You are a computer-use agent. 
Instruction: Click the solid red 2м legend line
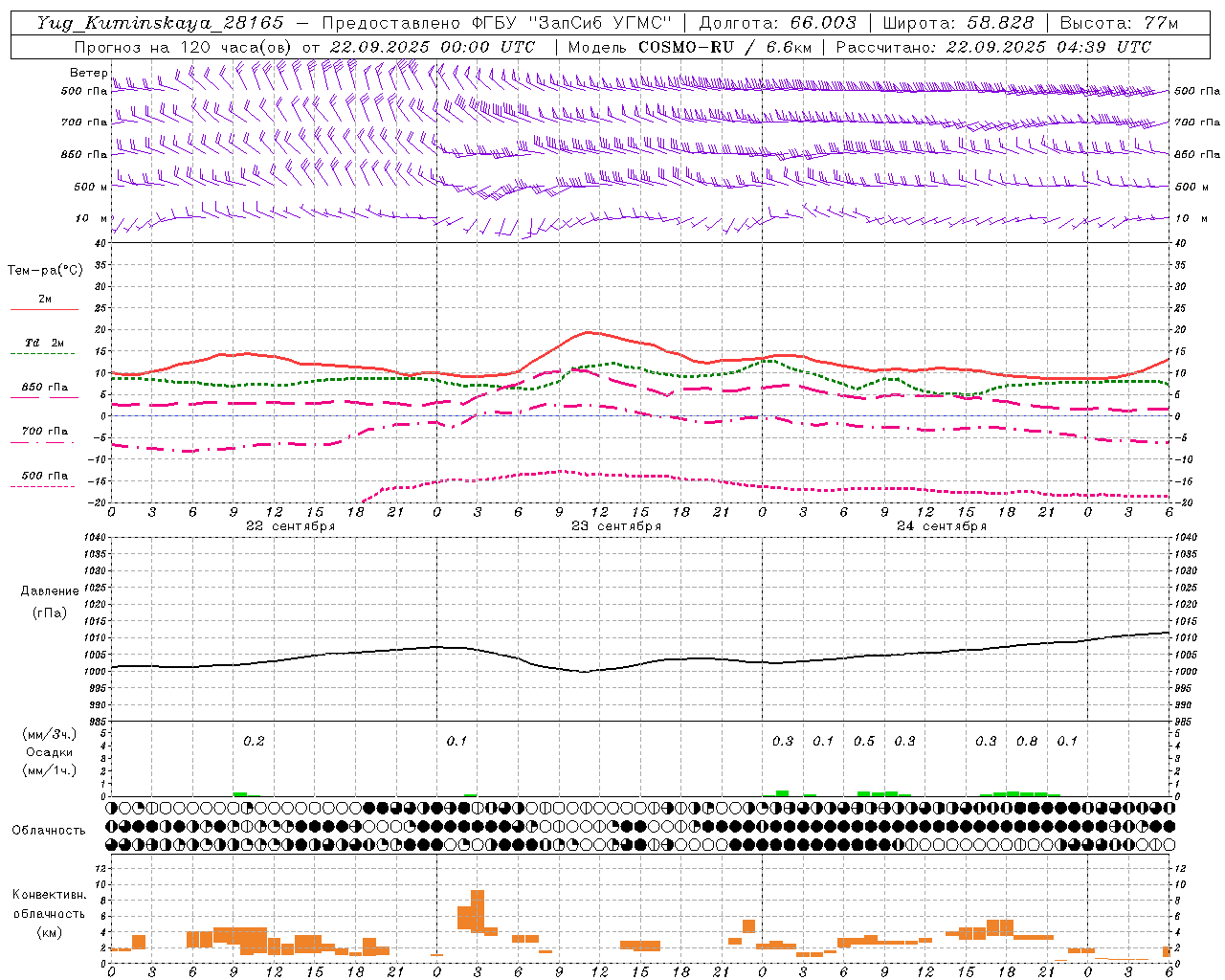pyautogui.click(x=44, y=310)
